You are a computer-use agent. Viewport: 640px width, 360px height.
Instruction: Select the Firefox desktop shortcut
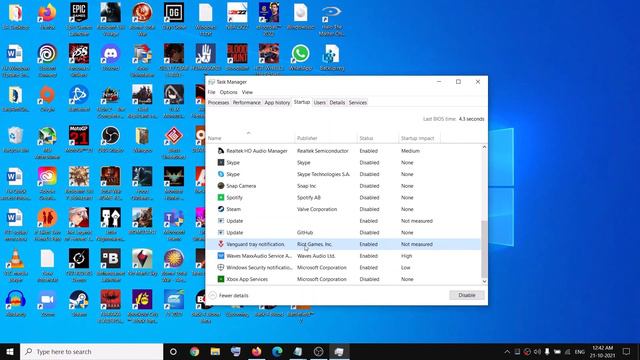(47, 16)
